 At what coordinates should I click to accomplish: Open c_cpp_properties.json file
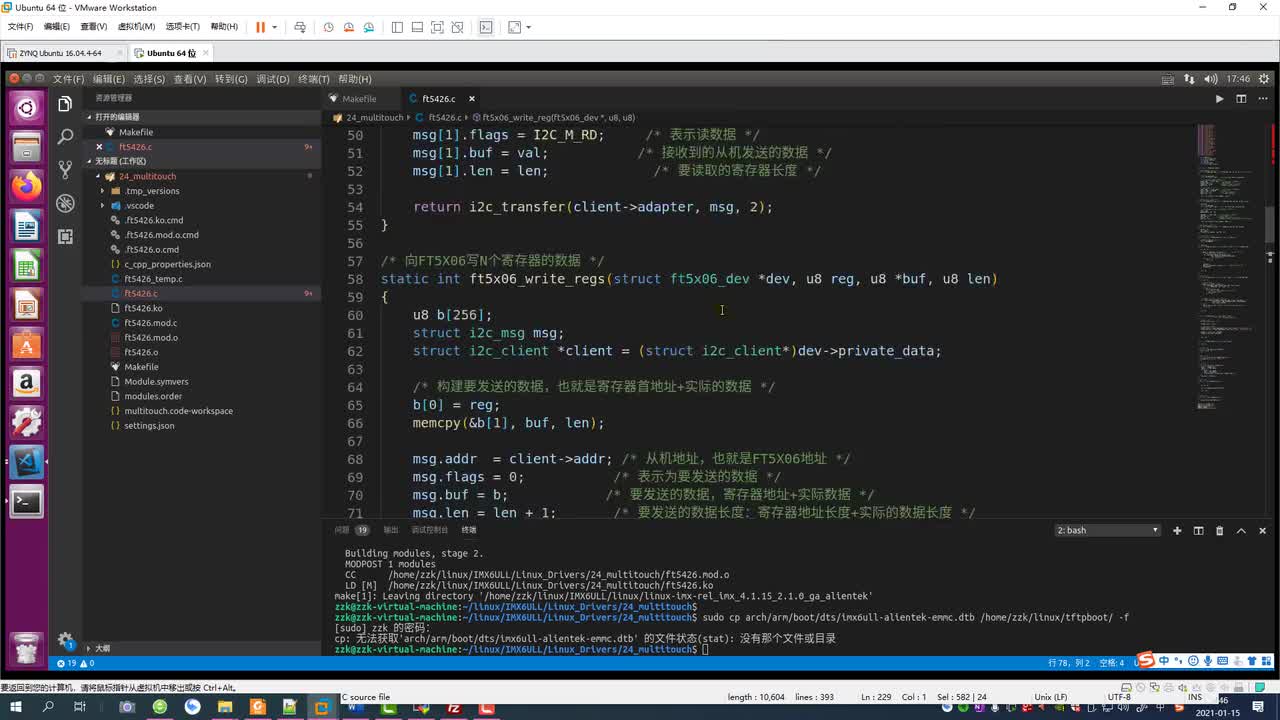167,264
